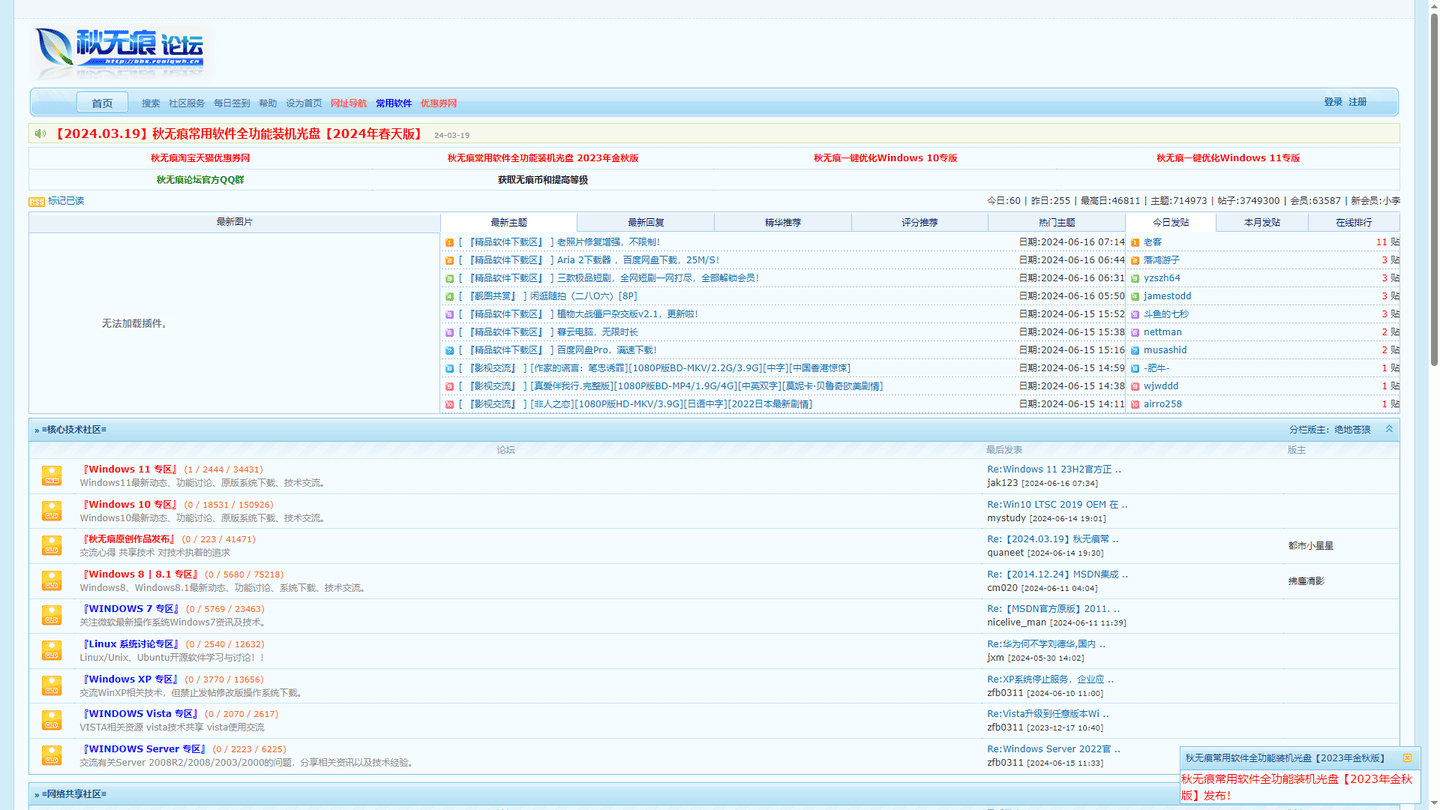Image resolution: width=1440 pixels, height=810 pixels.
Task: Close the 2023年金秋版 popup notice
Action: coord(1408,758)
